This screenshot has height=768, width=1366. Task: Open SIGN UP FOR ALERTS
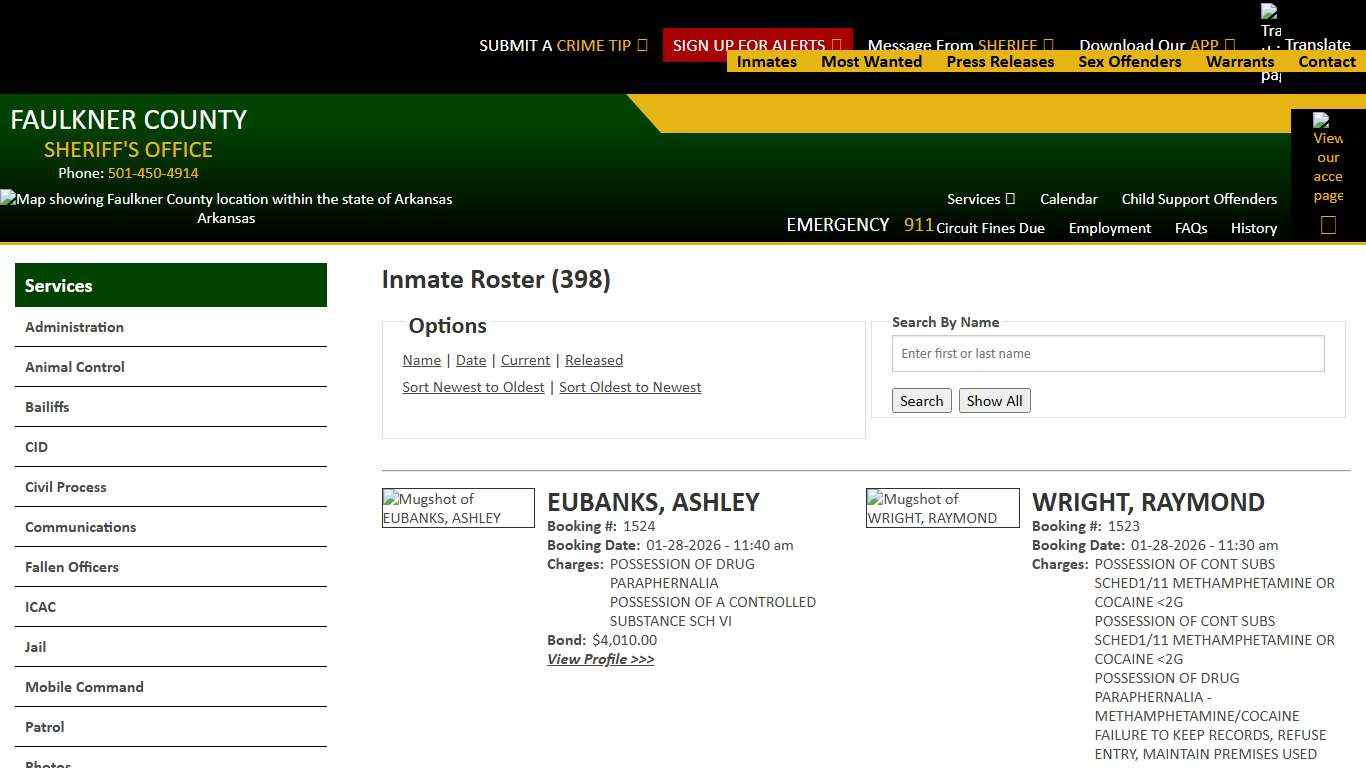tap(750, 45)
